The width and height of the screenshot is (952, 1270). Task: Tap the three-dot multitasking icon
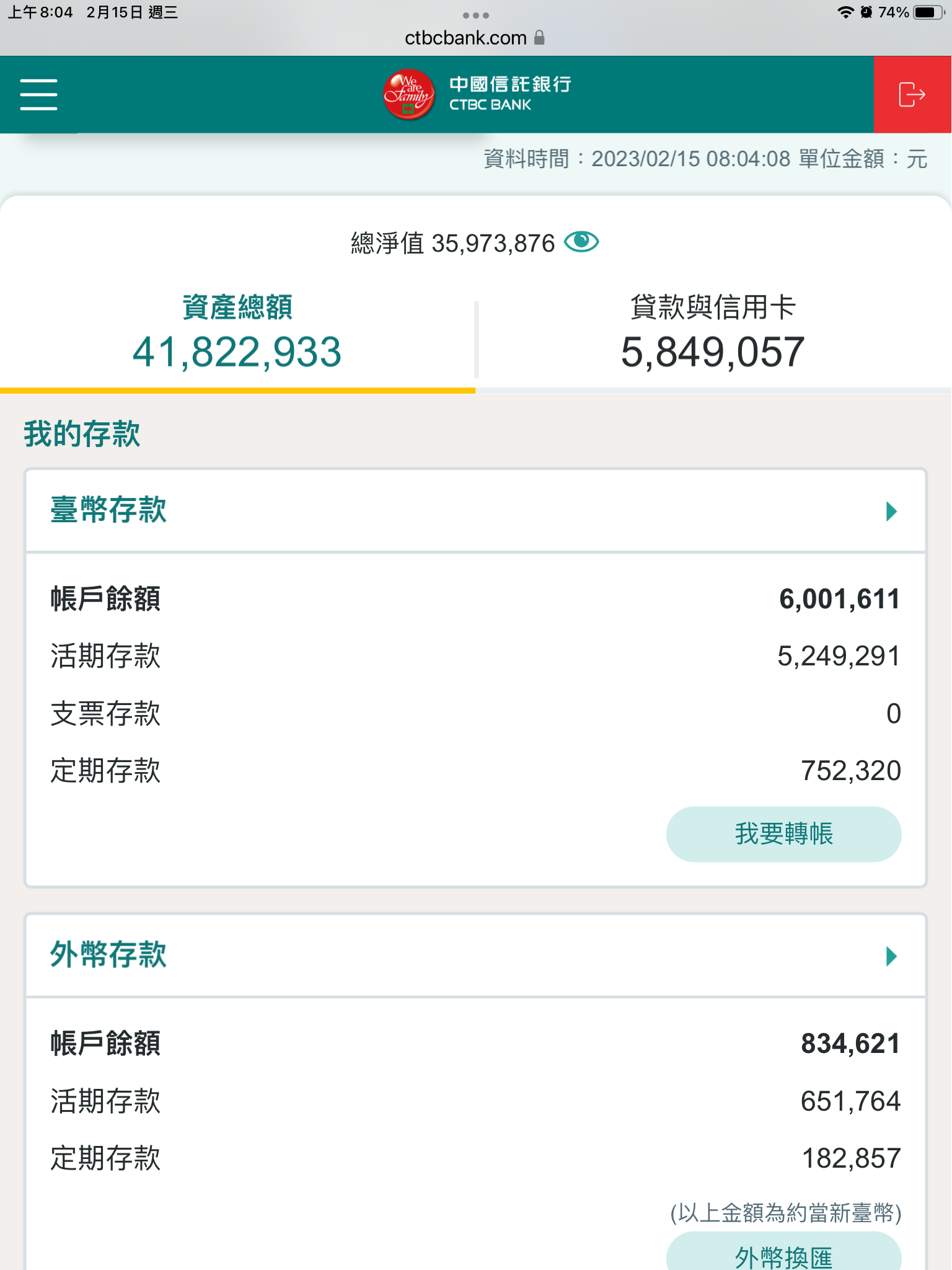click(475, 15)
